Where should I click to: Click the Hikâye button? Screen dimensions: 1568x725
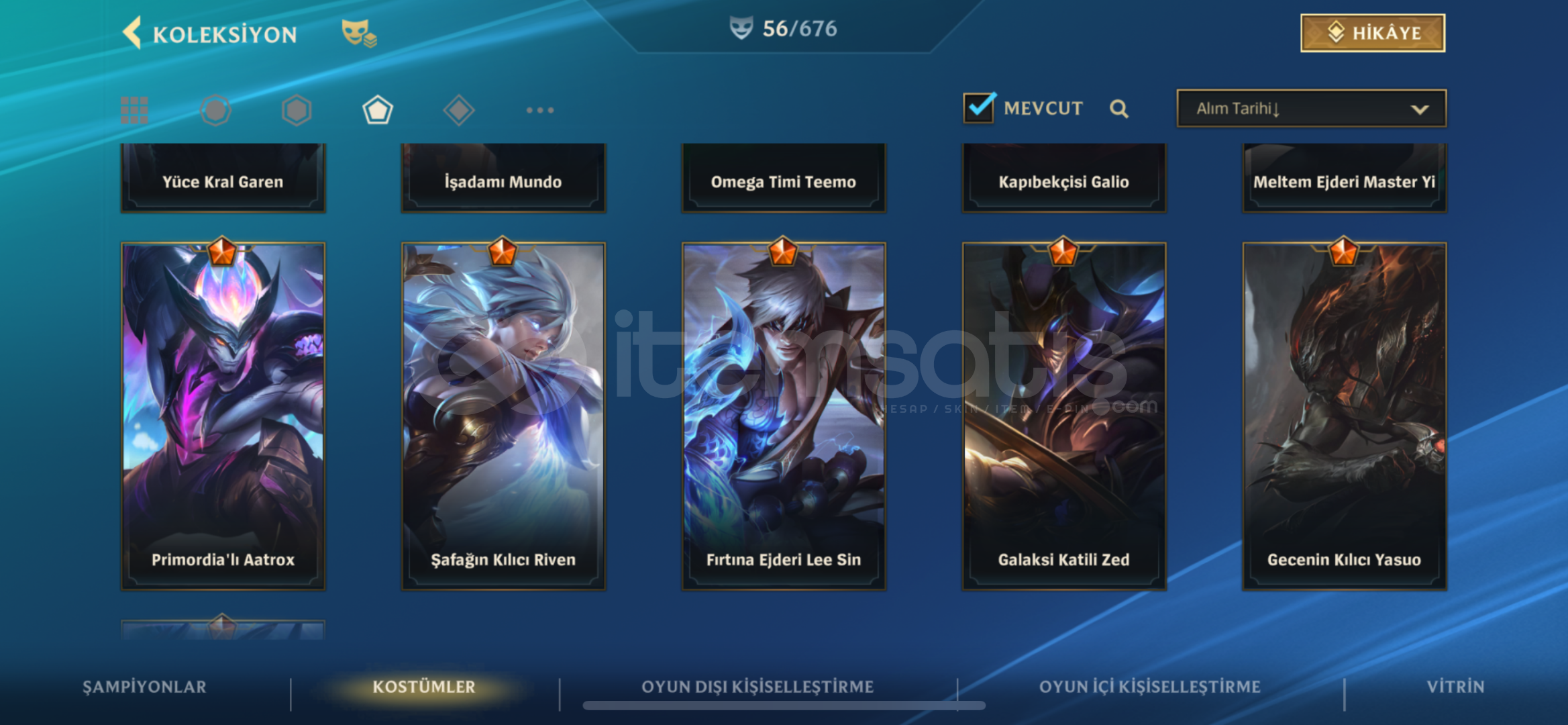[x=1373, y=33]
